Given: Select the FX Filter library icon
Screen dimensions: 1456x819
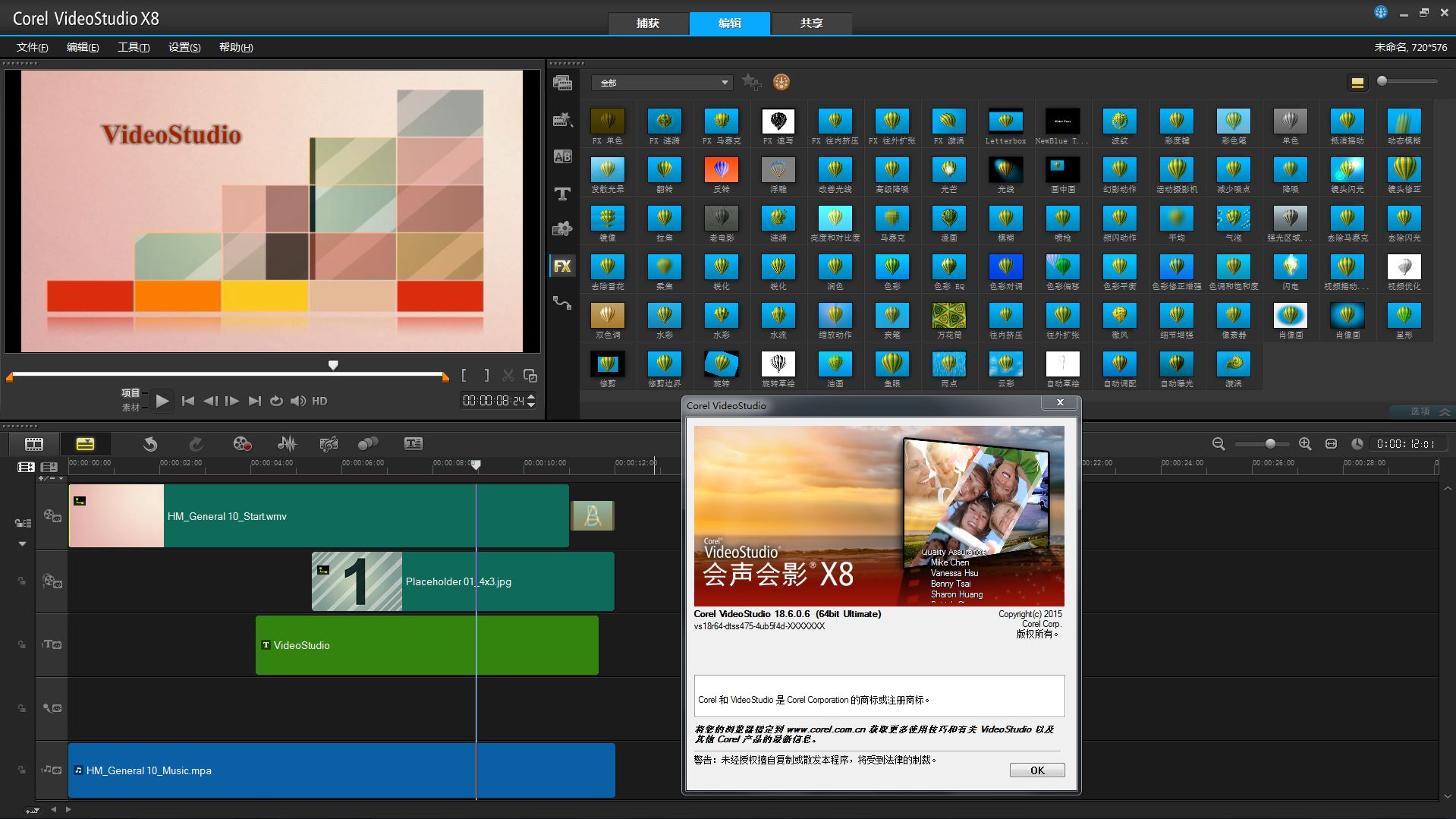Looking at the screenshot, I should pos(562,266).
